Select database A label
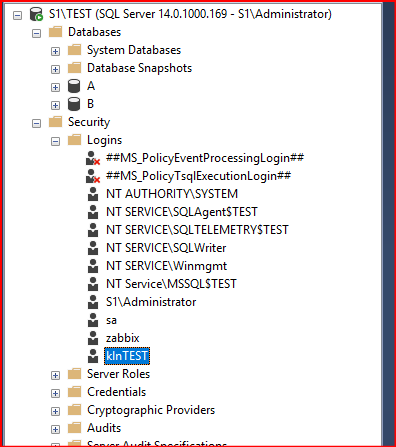Viewport: 396px width, 447px height. 91,86
